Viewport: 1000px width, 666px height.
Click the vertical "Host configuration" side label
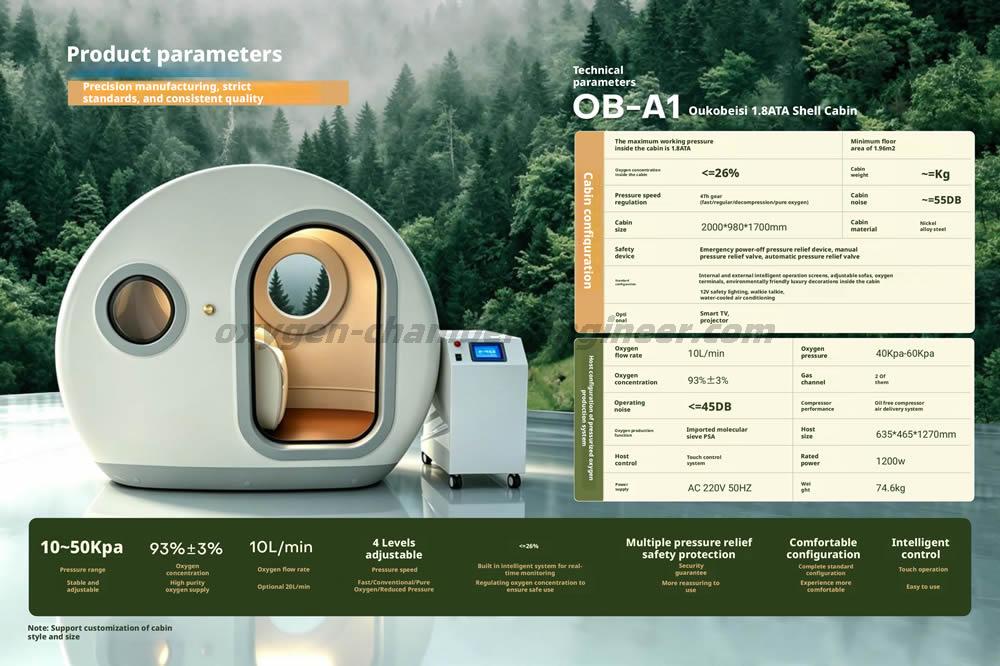(587, 417)
